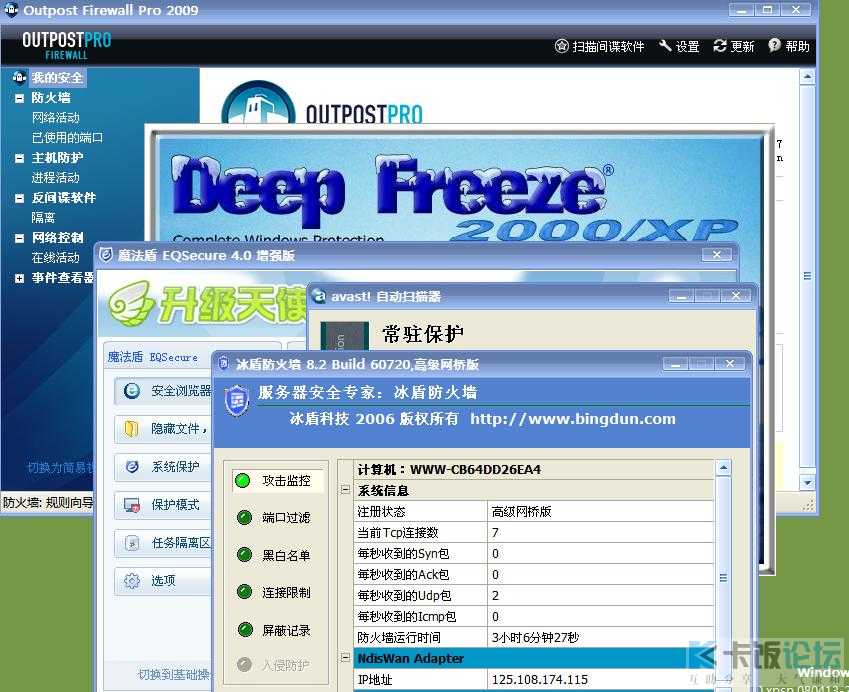Screen dimensions: 849x692
Task: Click the 当前Tcp连接数 row
Action: [x=535, y=533]
